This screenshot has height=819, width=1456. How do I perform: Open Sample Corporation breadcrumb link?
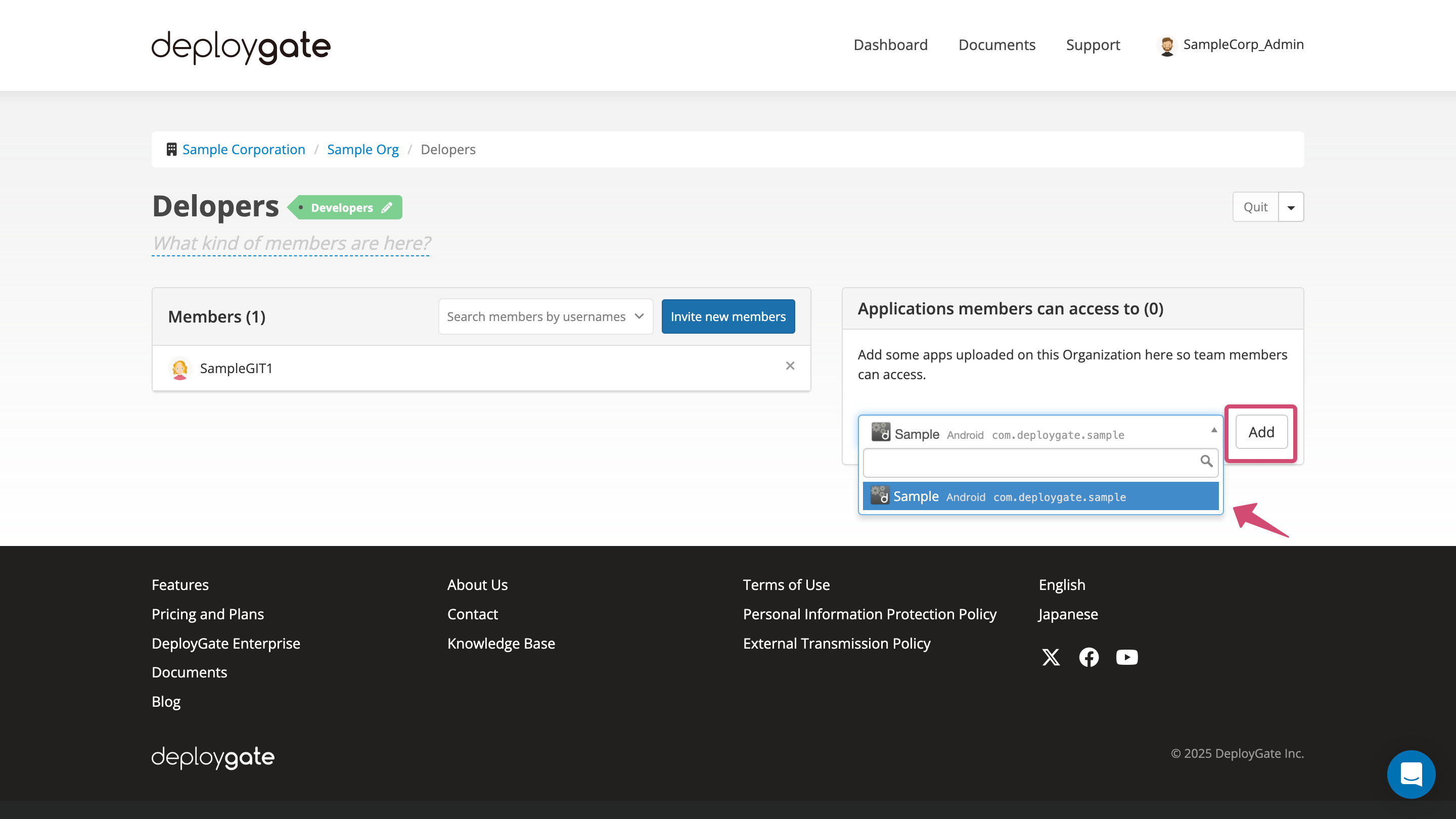point(244,150)
